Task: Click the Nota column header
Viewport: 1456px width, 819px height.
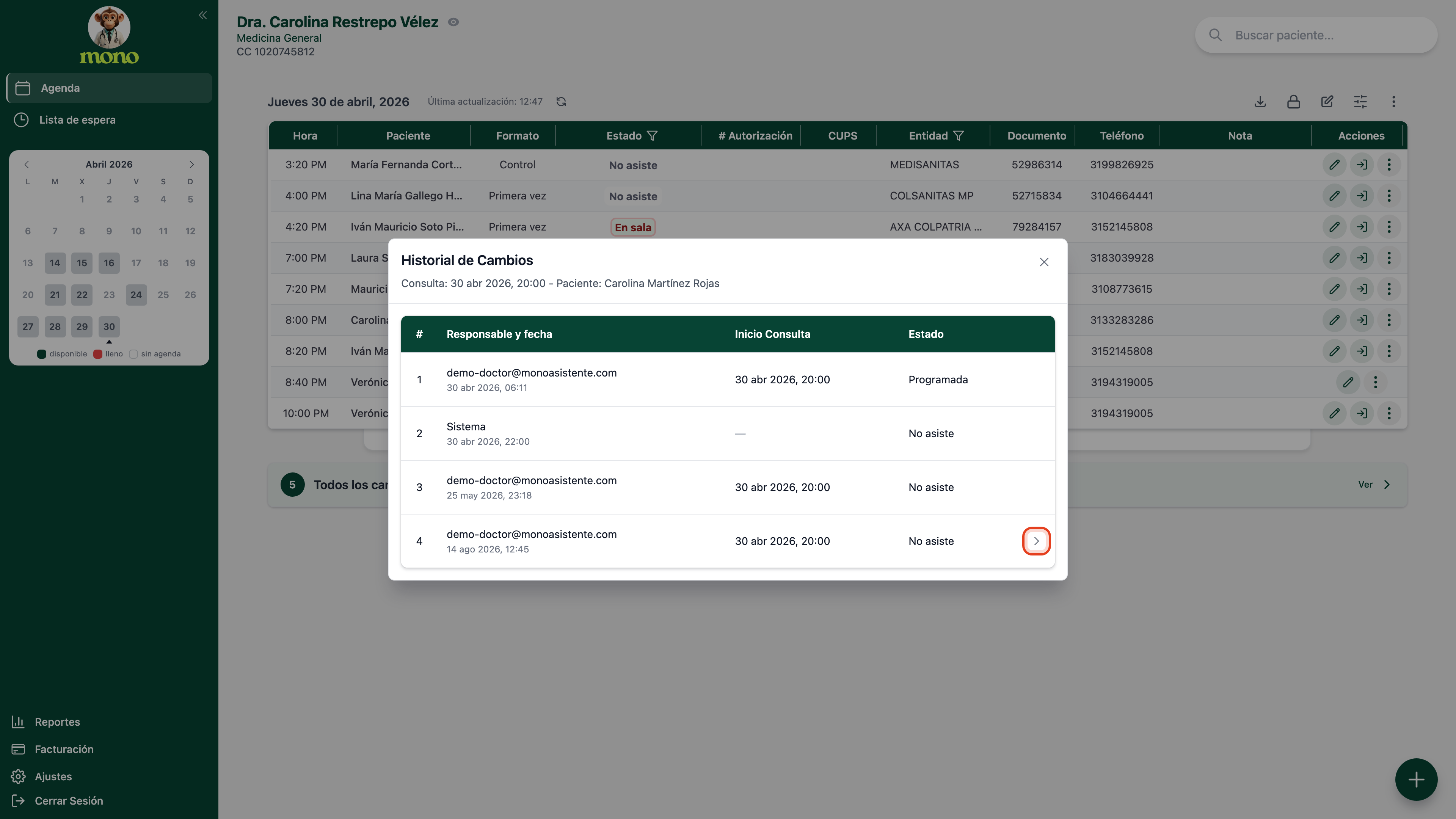Action: 1239,136
